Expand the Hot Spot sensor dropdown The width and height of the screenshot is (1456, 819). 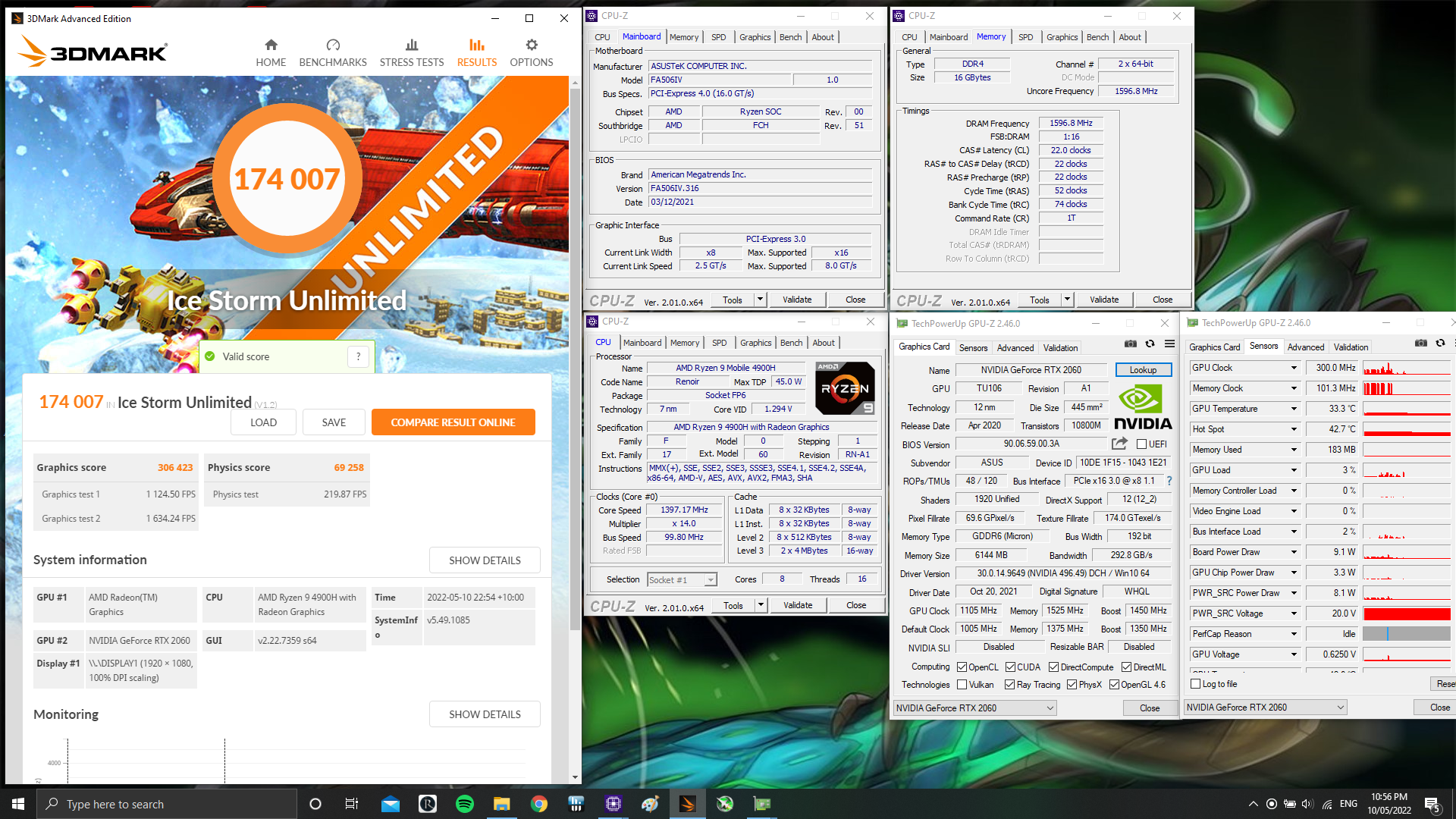(x=1294, y=429)
